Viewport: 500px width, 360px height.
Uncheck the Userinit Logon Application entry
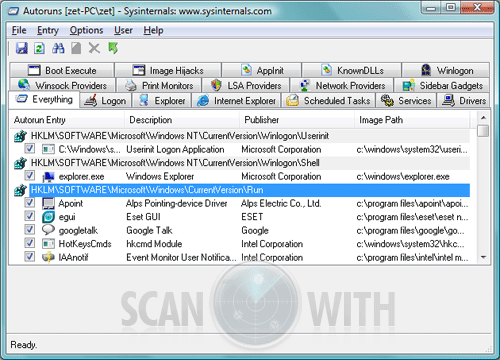(x=30, y=148)
